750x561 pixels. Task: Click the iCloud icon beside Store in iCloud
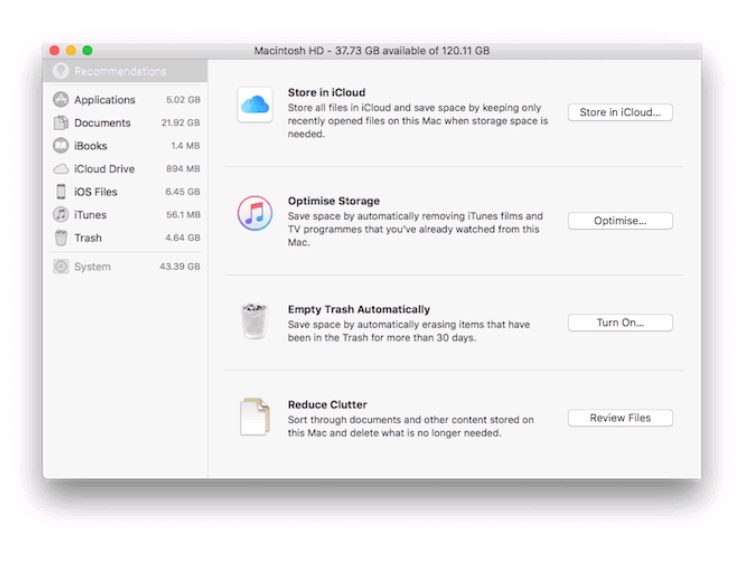[x=254, y=104]
